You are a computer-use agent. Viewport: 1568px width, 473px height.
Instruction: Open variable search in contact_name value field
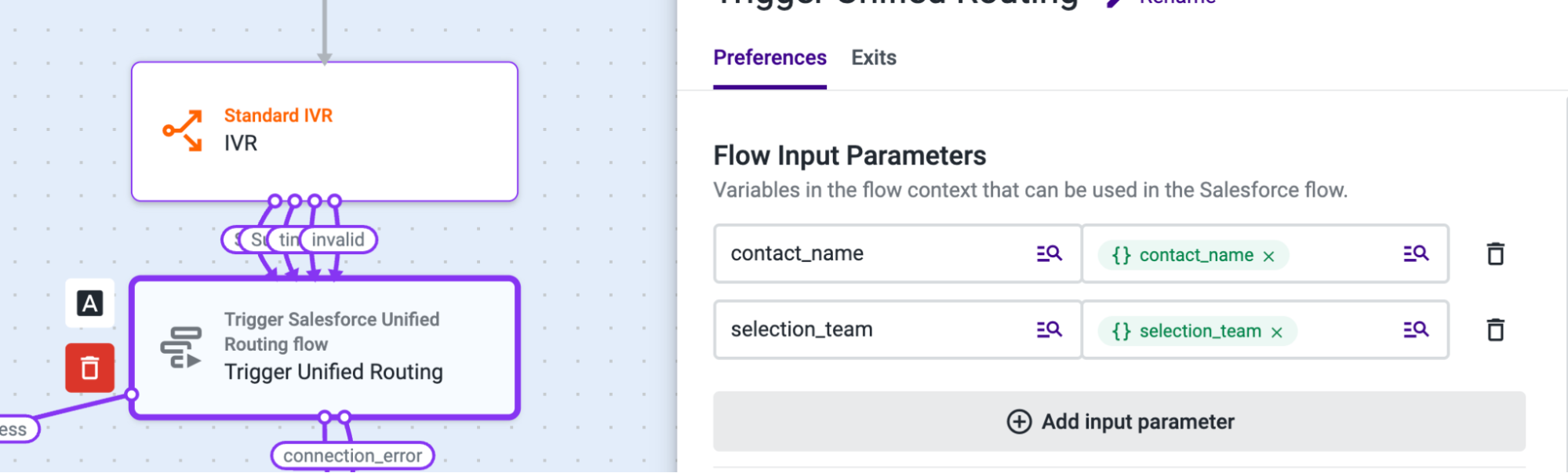1416,253
